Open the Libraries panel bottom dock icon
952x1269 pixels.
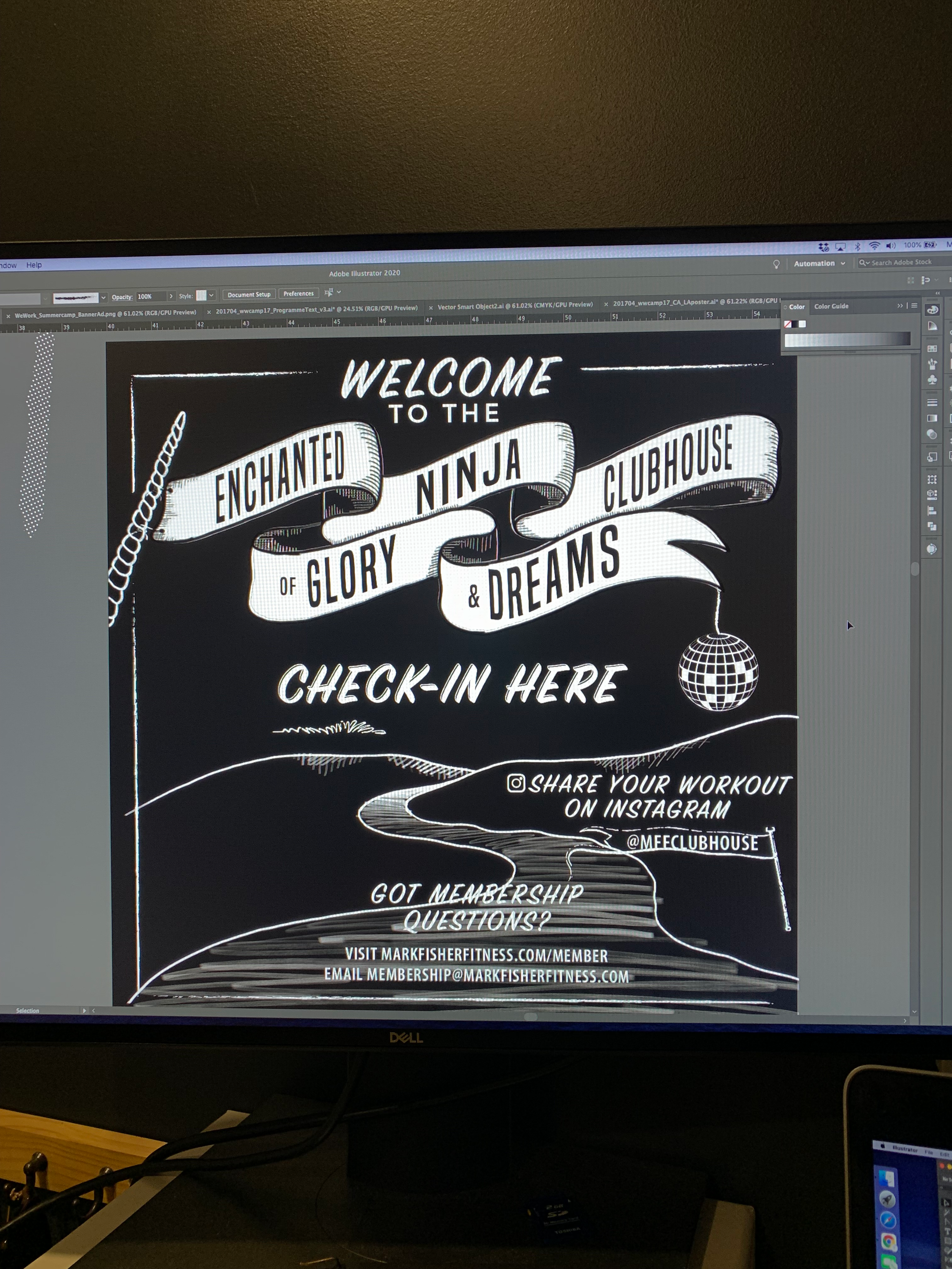[933, 549]
